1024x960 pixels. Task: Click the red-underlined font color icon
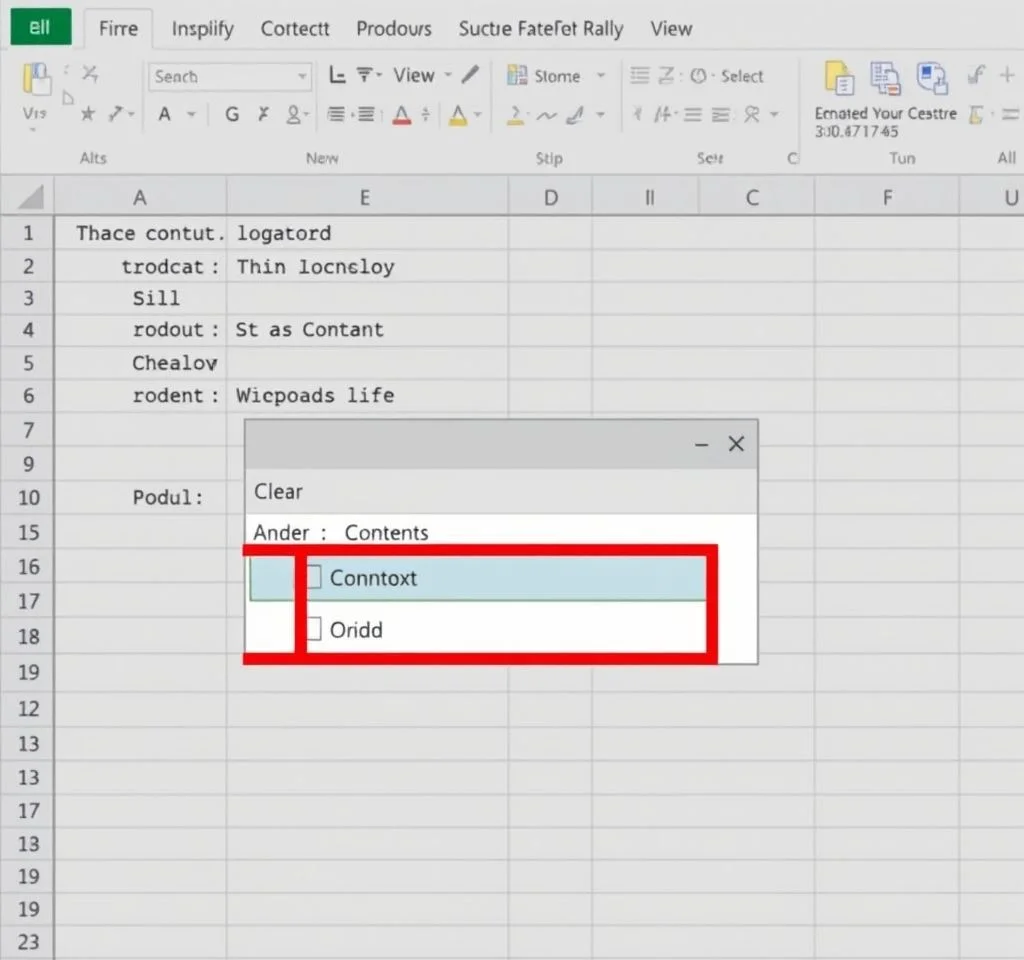[x=401, y=115]
